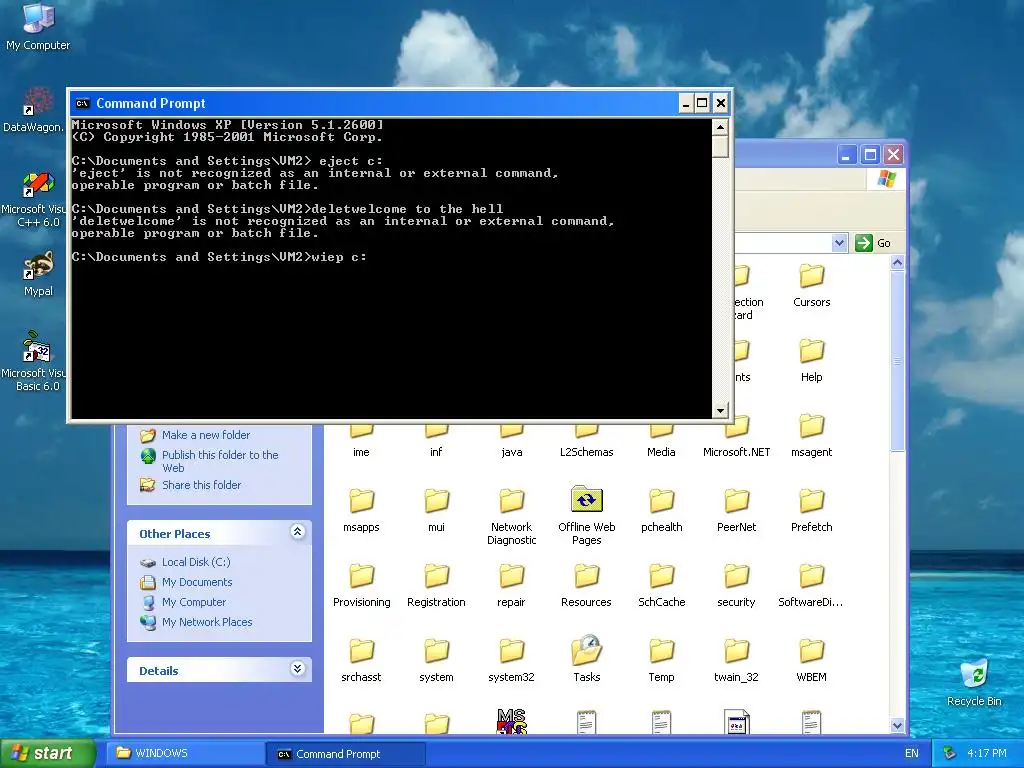Select the SoftwareDistribution folder
The image size is (1024, 768).
pos(811,586)
